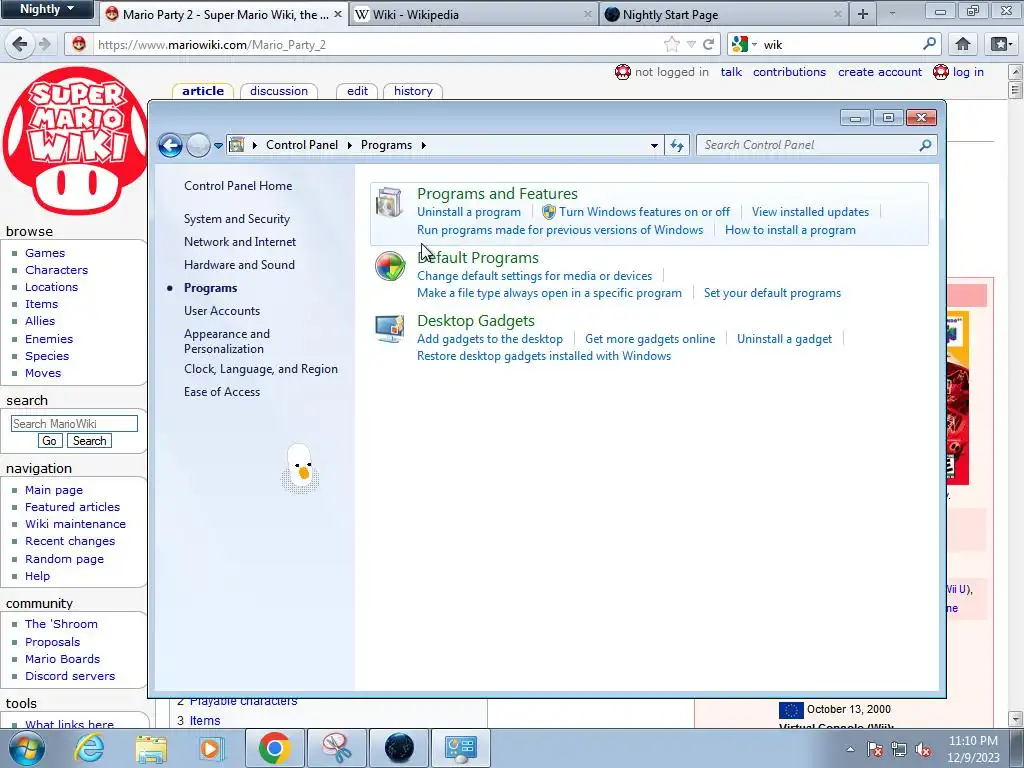Click the wiki Go button
Image resolution: width=1024 pixels, height=768 pixels.
50,441
